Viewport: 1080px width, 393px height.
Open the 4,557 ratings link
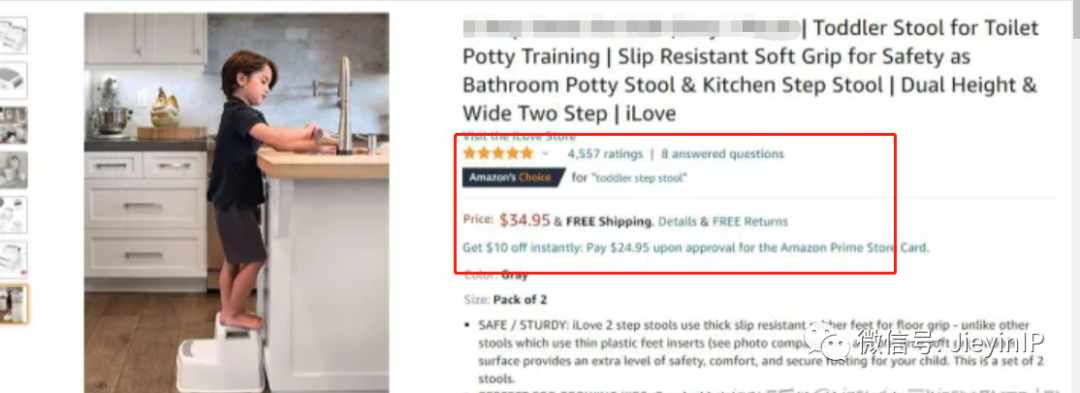click(x=605, y=154)
